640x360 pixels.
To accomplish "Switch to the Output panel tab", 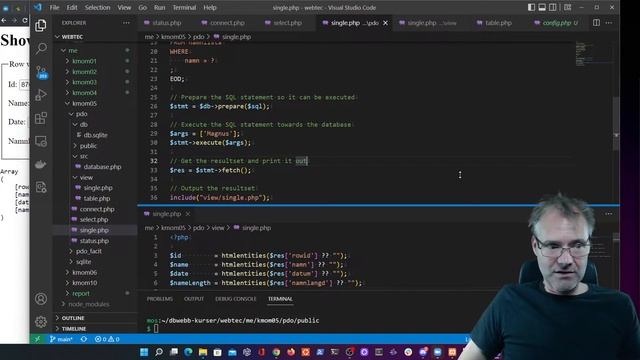I will point(194,299).
